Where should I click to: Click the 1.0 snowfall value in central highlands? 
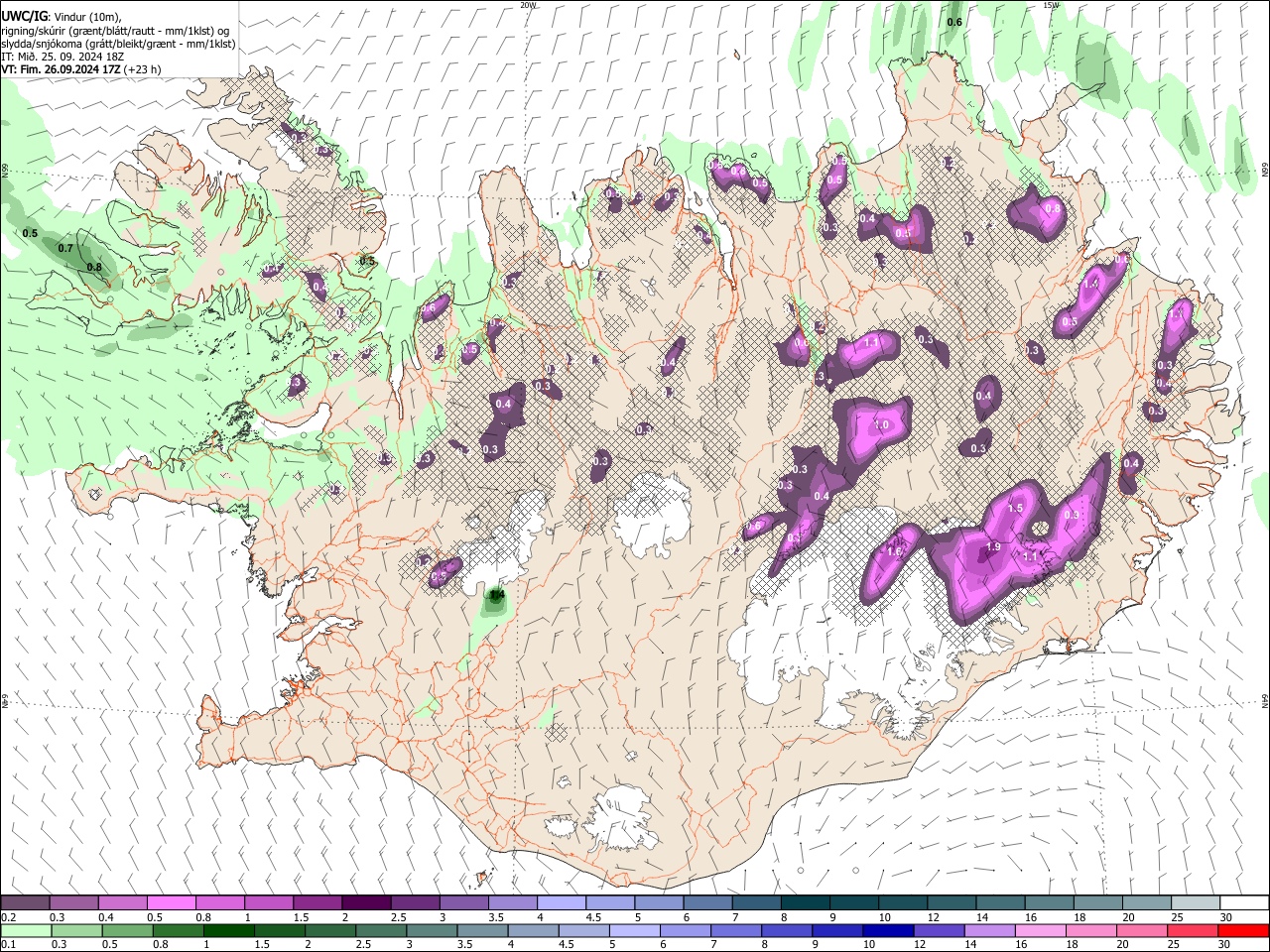coord(880,424)
